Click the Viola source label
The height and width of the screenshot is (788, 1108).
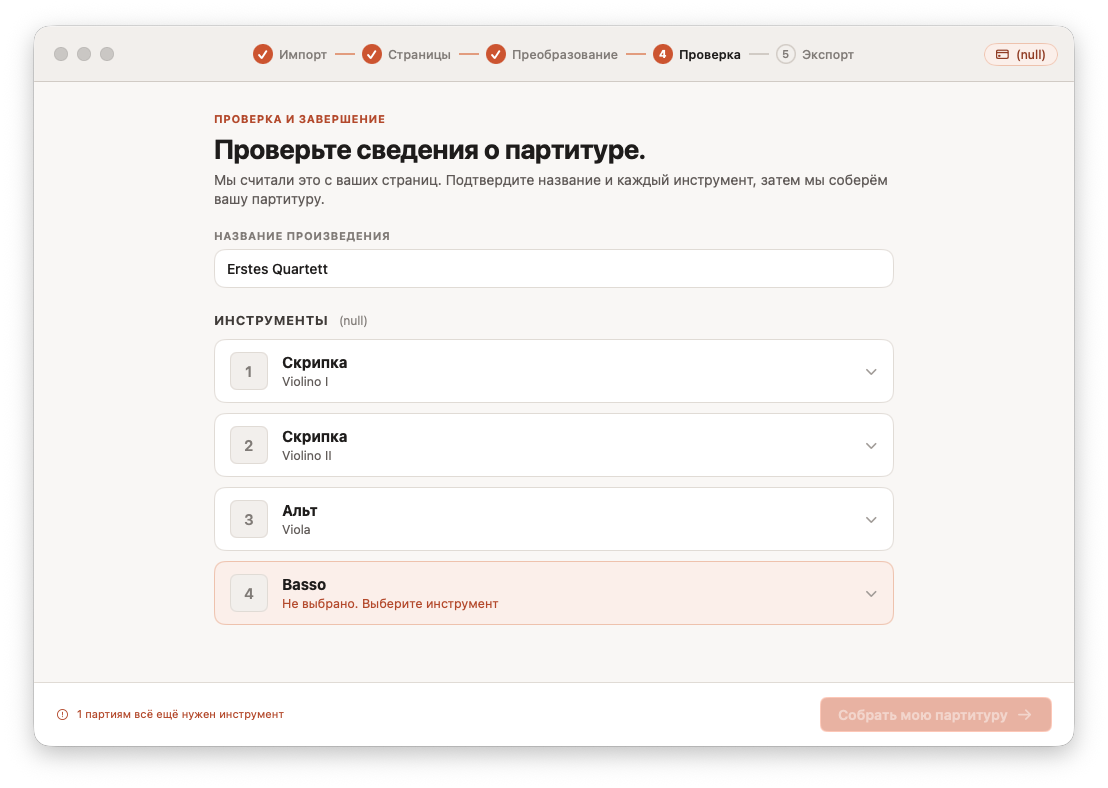[x=296, y=530]
